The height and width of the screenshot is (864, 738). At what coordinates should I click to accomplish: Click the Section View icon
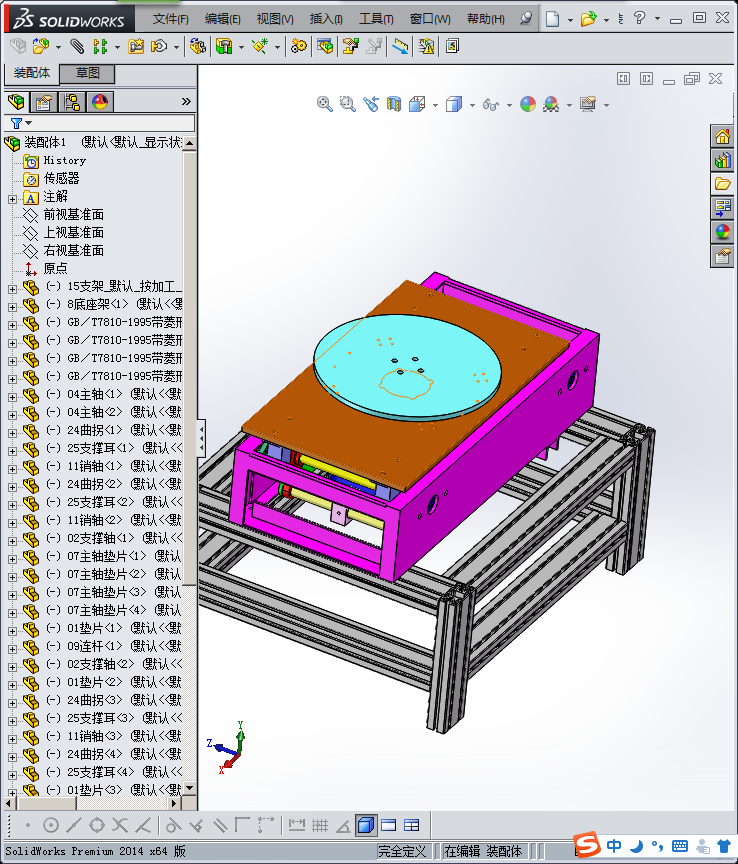point(394,104)
